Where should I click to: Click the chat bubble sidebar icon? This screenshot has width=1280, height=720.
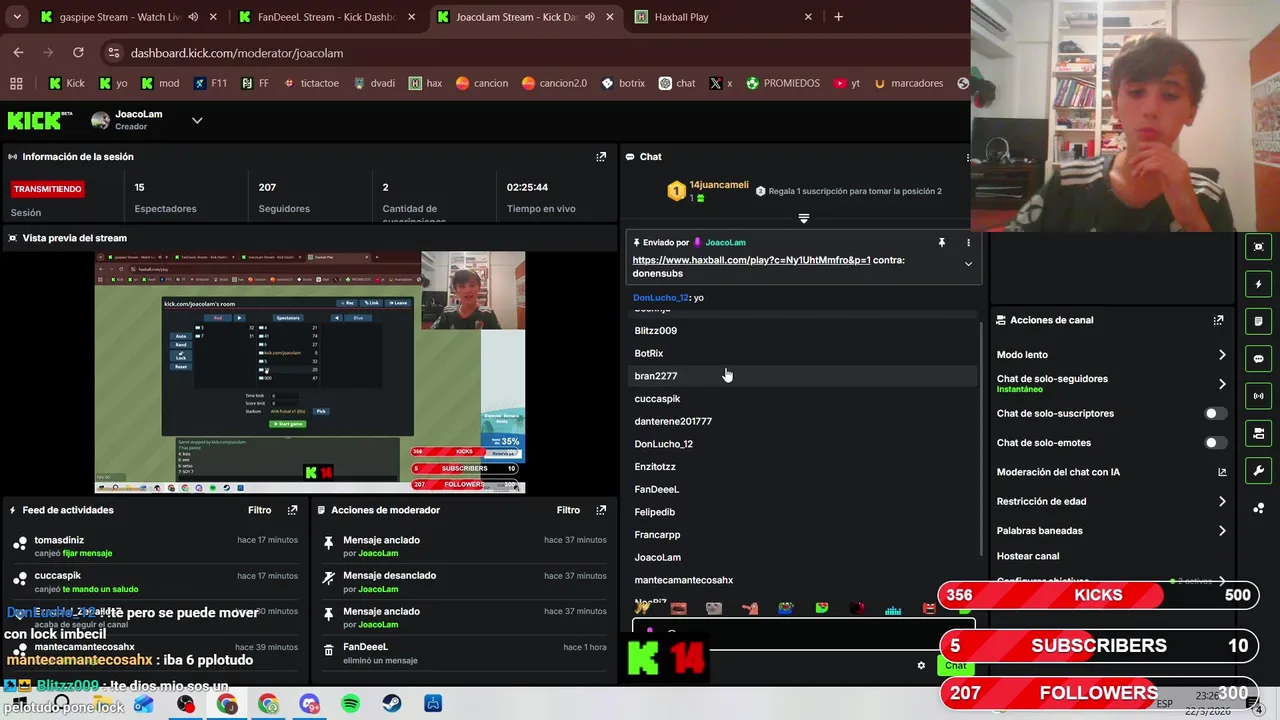tap(1258, 359)
